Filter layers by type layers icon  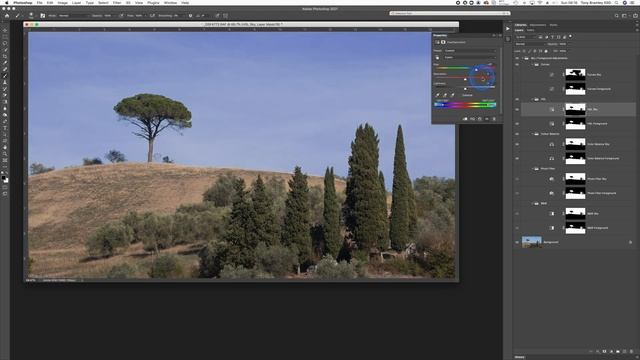[552, 37]
